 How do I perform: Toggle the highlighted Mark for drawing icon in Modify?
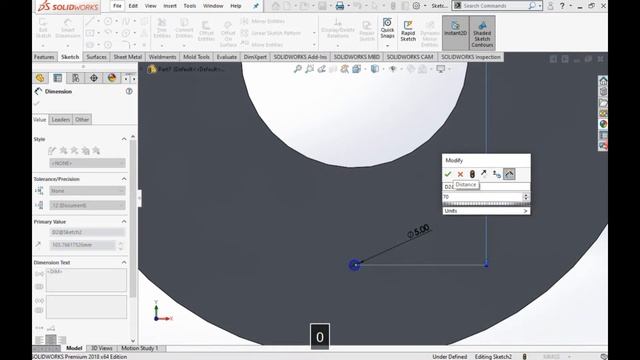coord(509,174)
